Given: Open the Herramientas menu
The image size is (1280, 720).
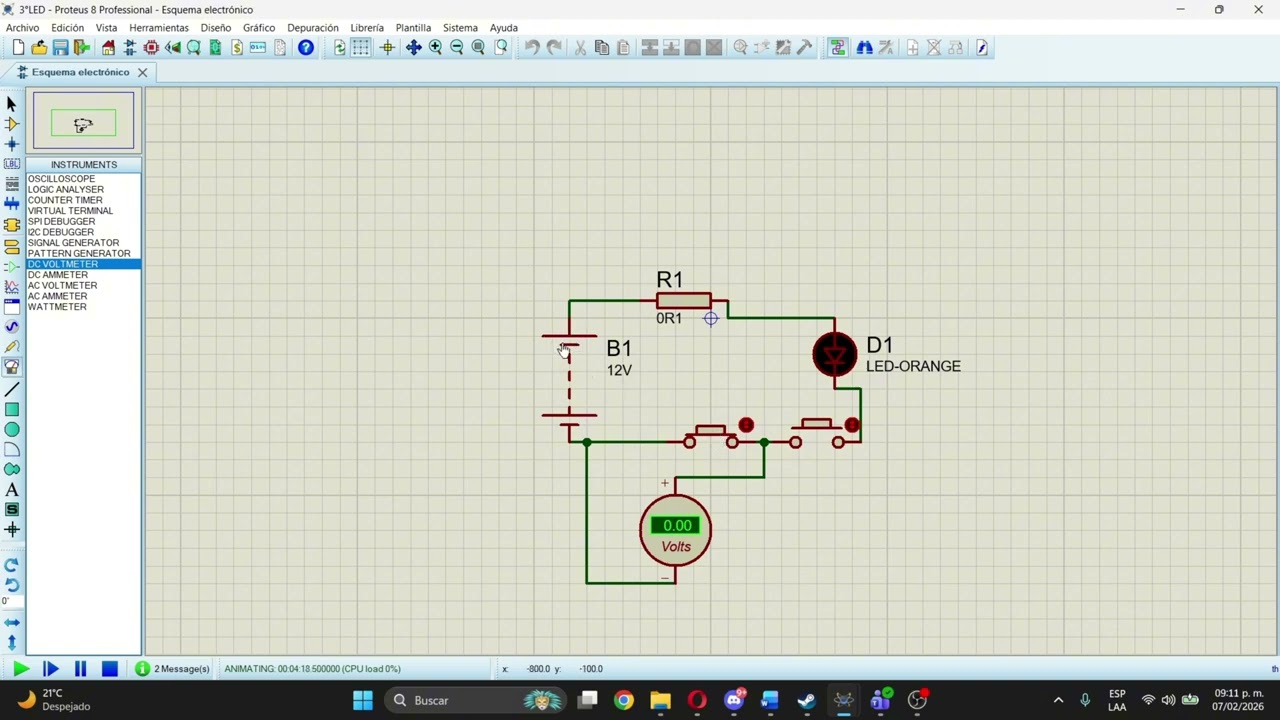Looking at the screenshot, I should (x=158, y=28).
